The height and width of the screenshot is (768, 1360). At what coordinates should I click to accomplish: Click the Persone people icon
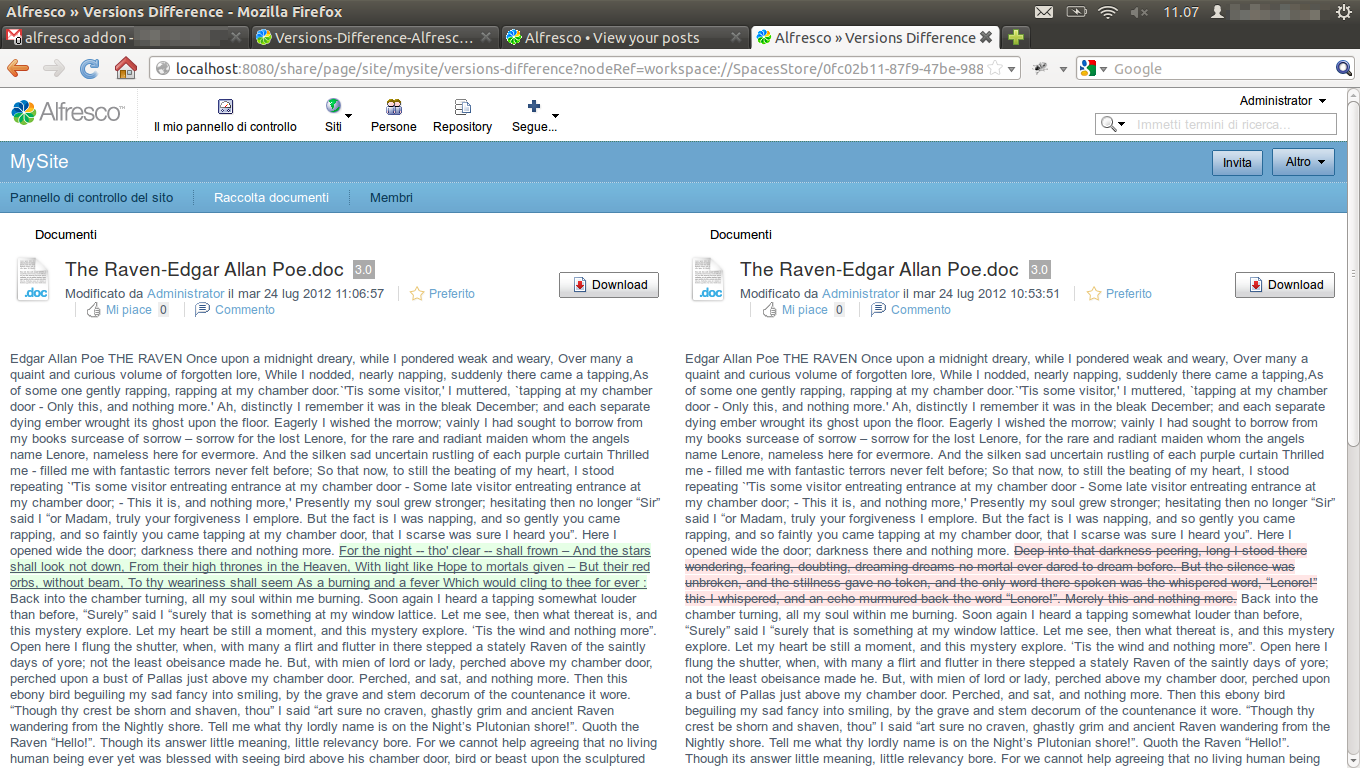[x=394, y=107]
